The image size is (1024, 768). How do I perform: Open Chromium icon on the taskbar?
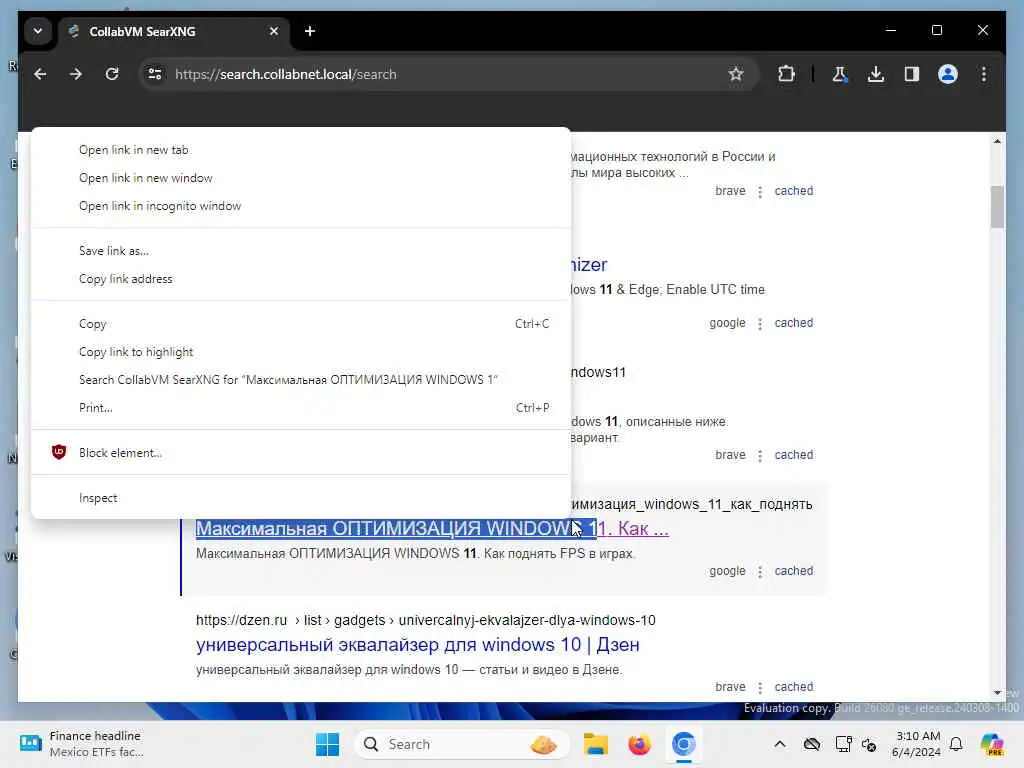[x=683, y=744]
